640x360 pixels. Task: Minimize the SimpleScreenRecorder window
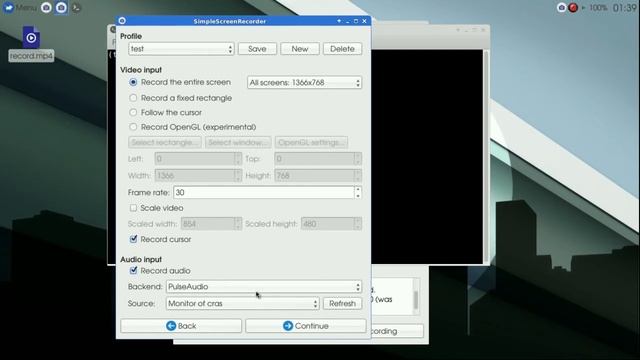pos(347,21)
